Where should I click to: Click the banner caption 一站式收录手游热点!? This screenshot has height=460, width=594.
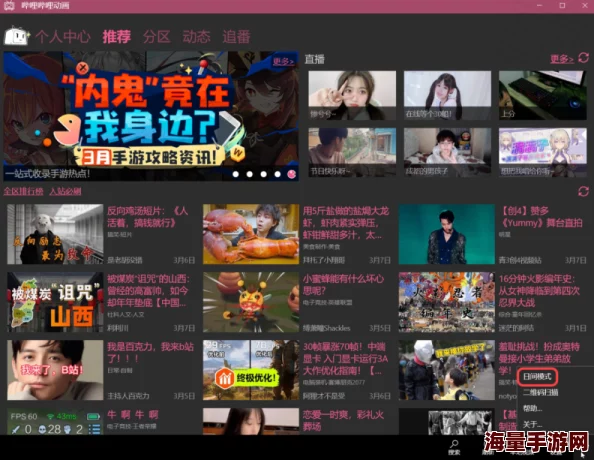(47, 174)
